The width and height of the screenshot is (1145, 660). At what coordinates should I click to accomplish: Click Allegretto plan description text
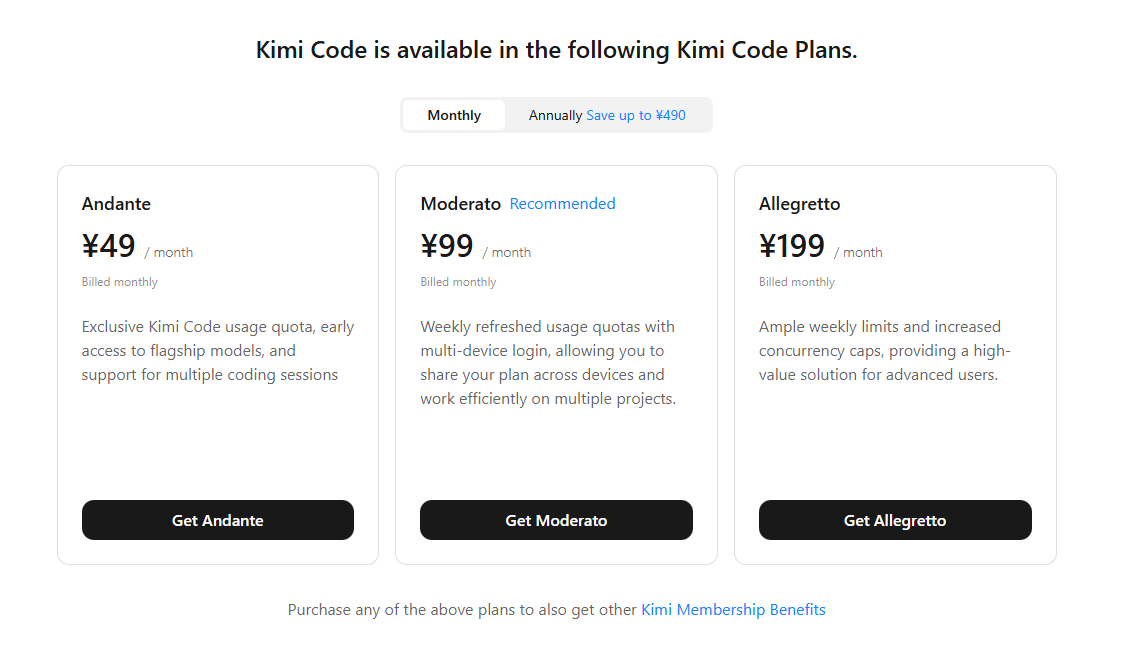885,350
